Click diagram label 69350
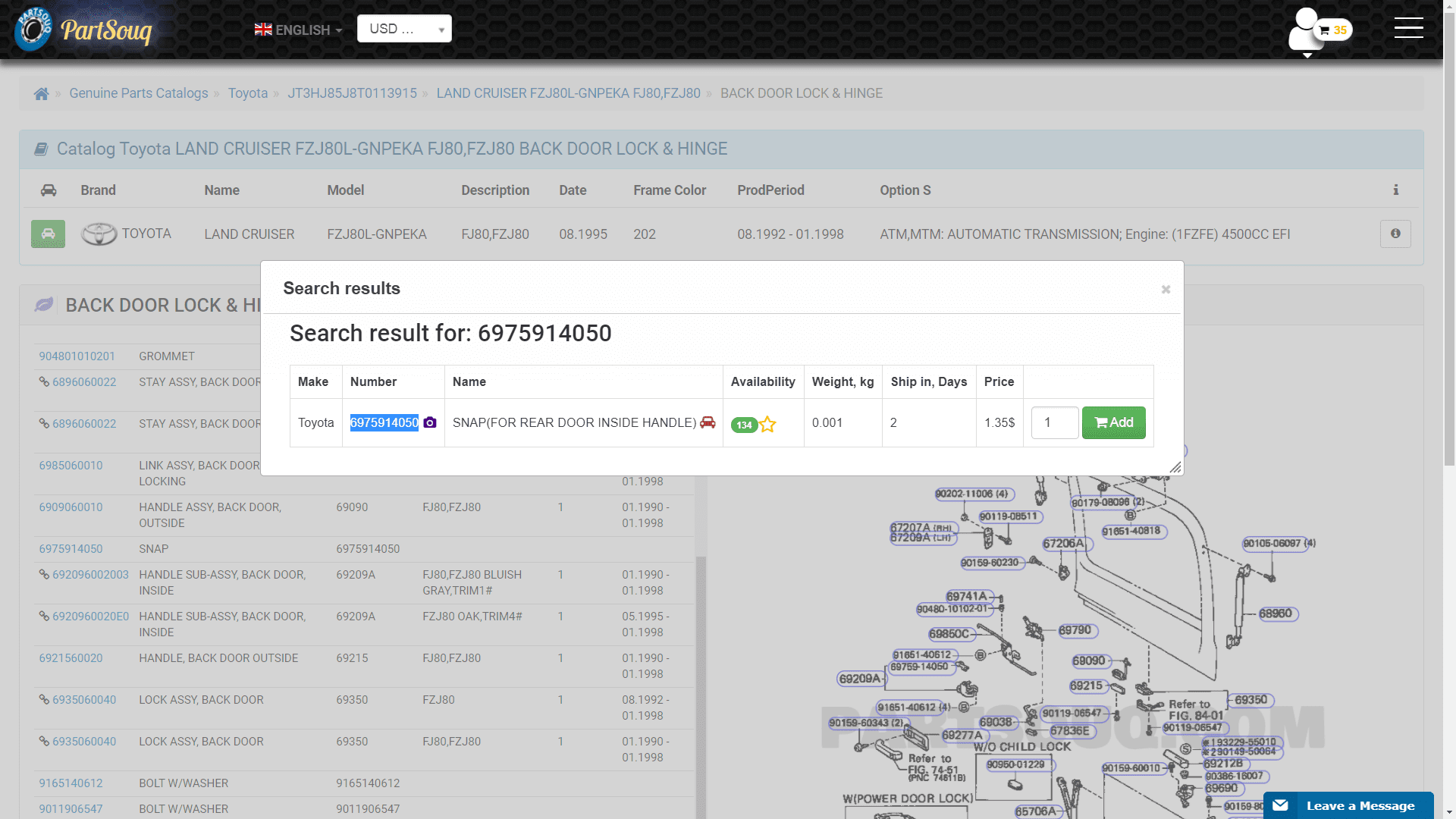The width and height of the screenshot is (1456, 819). (1251, 700)
